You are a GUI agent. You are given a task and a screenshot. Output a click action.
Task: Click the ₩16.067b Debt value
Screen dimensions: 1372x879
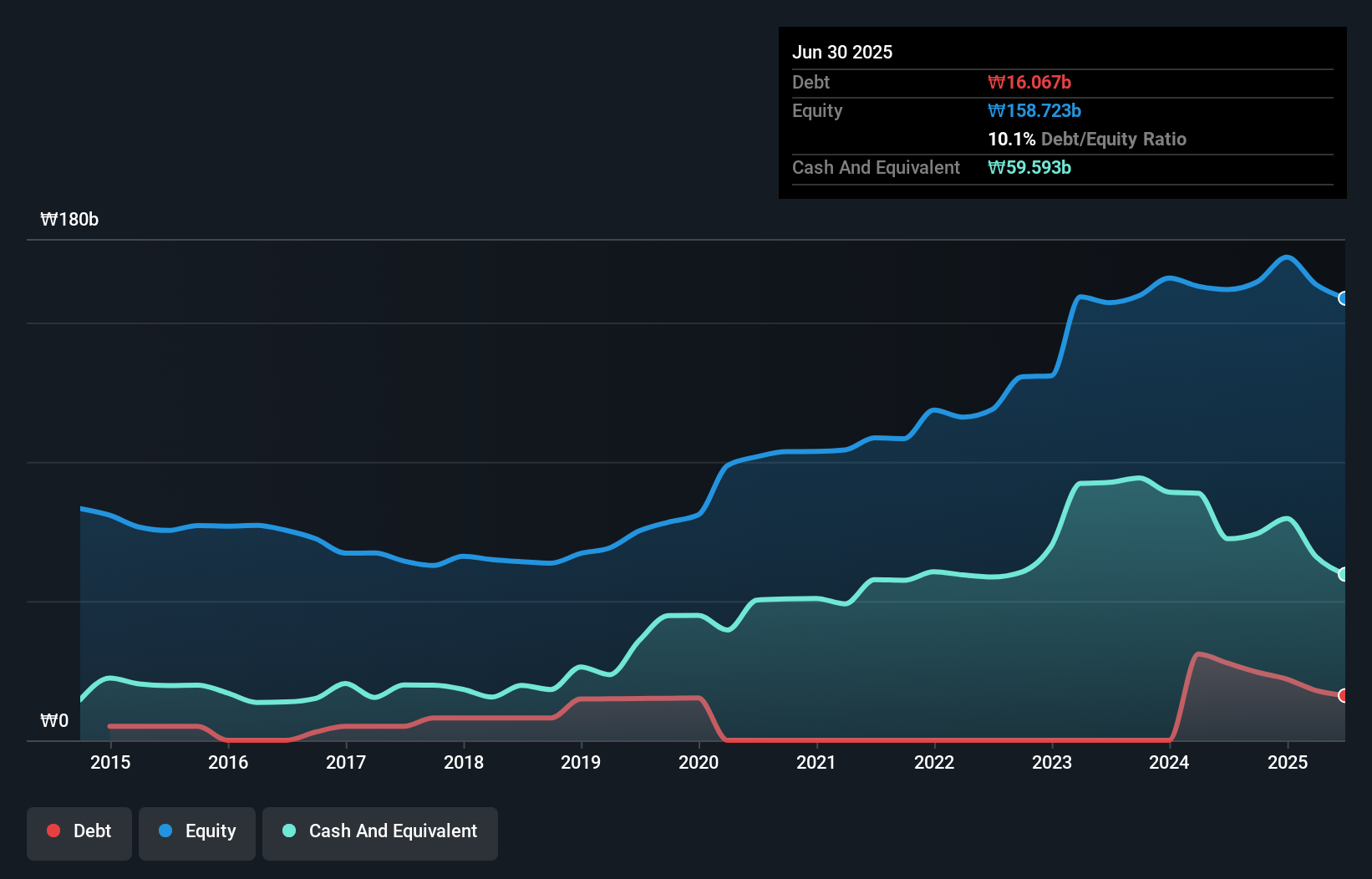coord(1030,82)
